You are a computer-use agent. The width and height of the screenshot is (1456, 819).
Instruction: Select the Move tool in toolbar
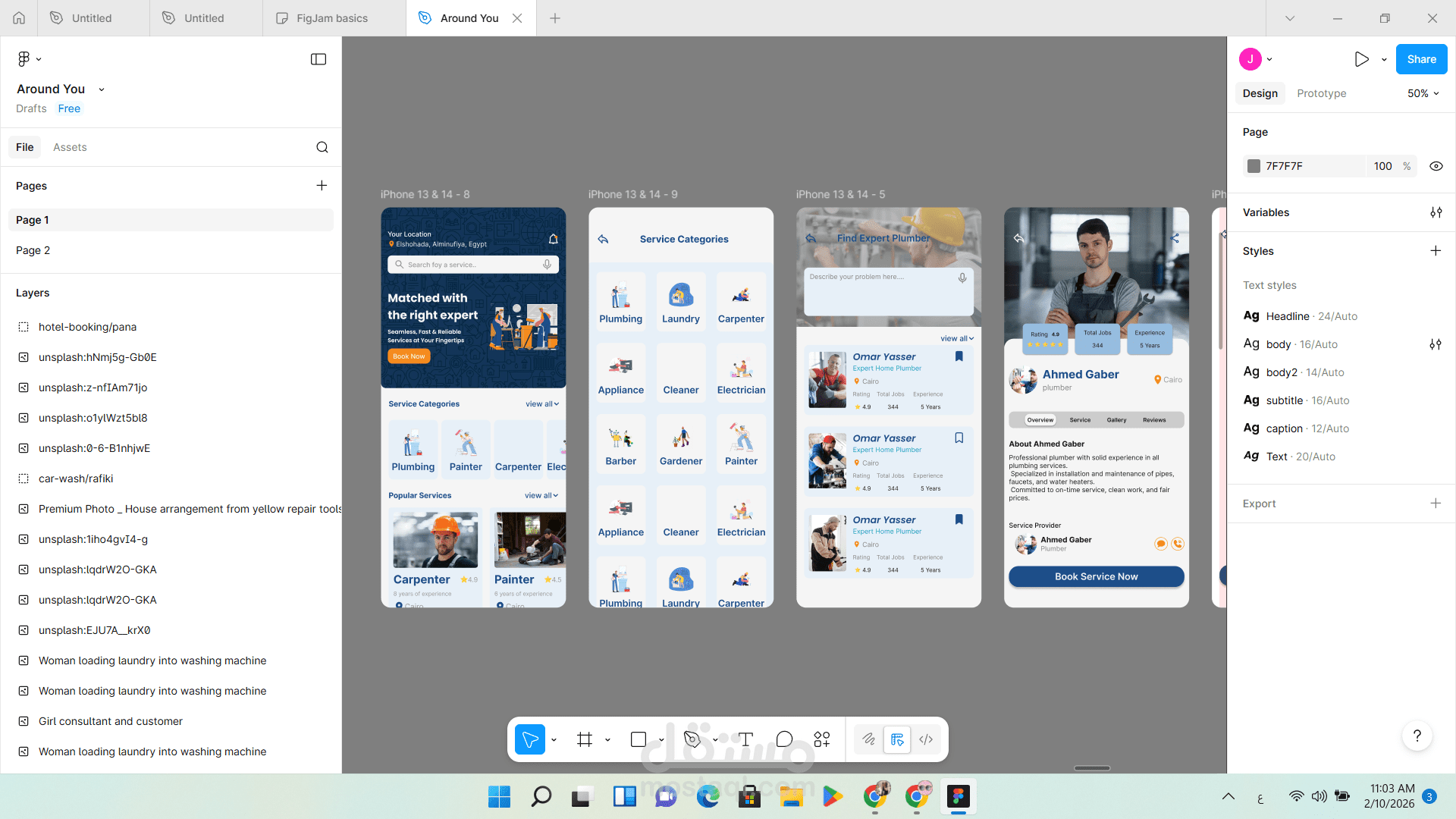[530, 739]
